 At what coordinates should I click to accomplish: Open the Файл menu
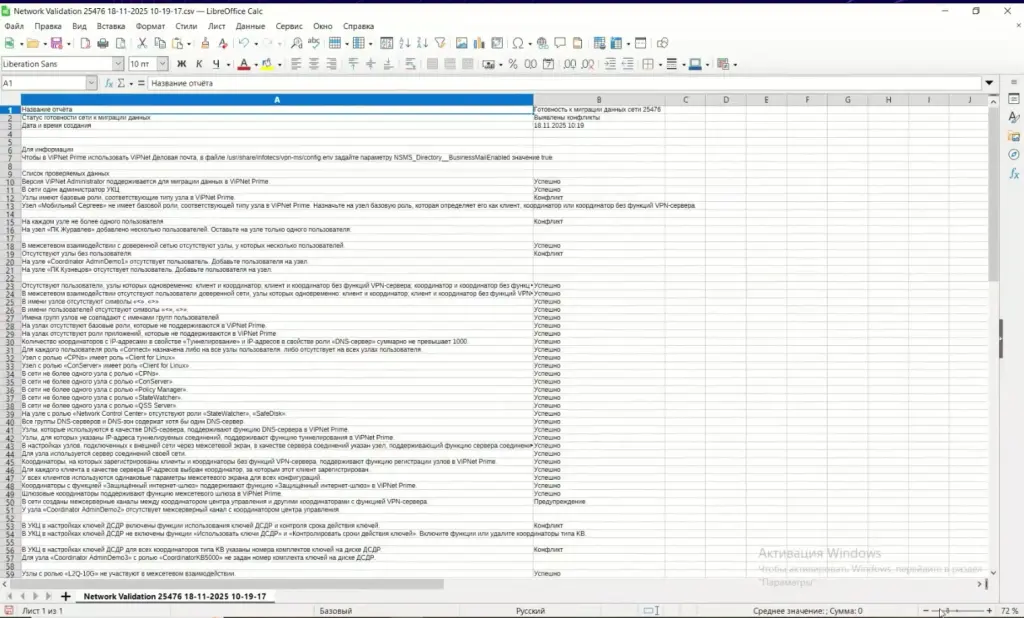click(x=14, y=26)
